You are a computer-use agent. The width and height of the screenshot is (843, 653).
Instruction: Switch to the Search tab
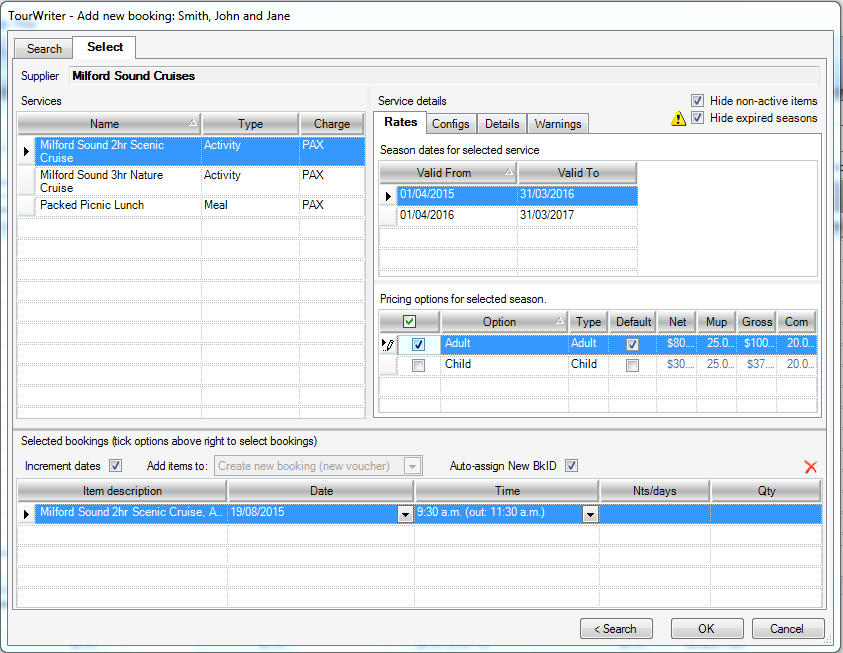[44, 49]
